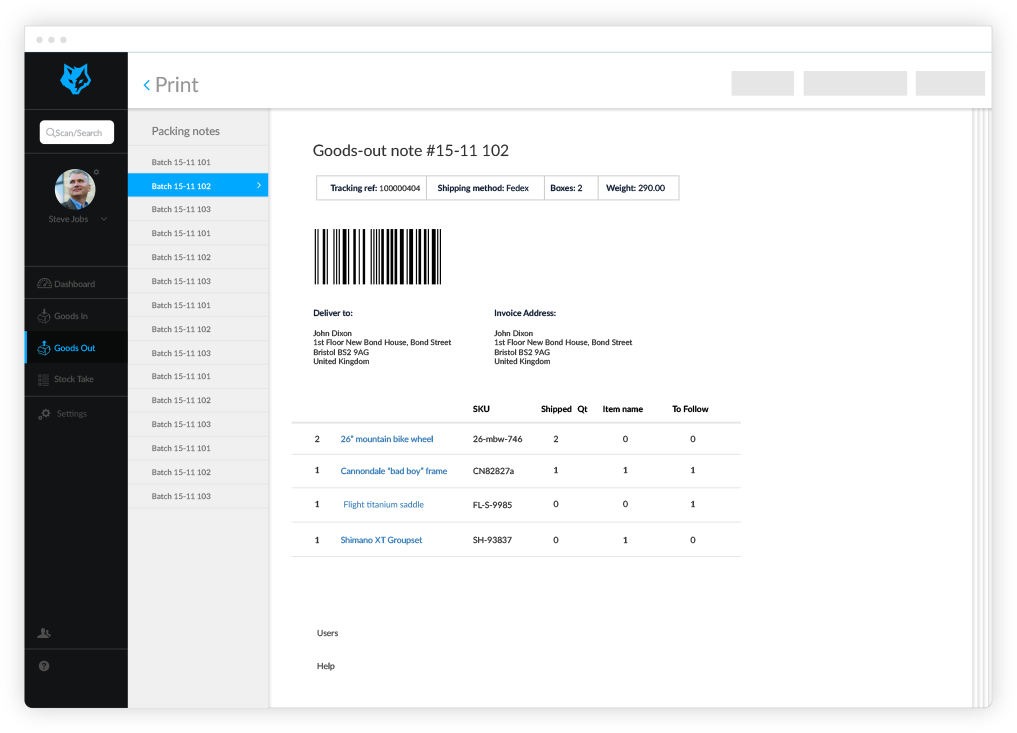Click the Help question mark icon
Viewport: 1017px width, 733px height.
coord(44,666)
